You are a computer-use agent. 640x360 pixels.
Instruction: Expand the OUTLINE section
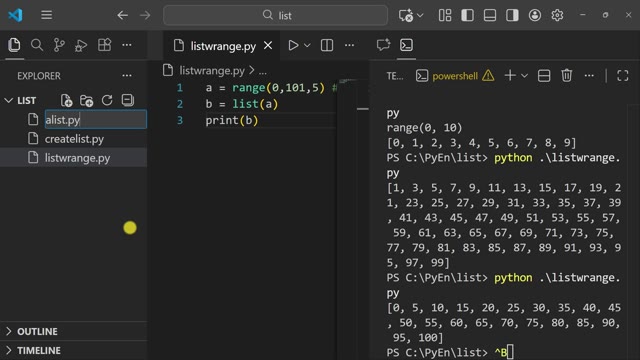73,331
